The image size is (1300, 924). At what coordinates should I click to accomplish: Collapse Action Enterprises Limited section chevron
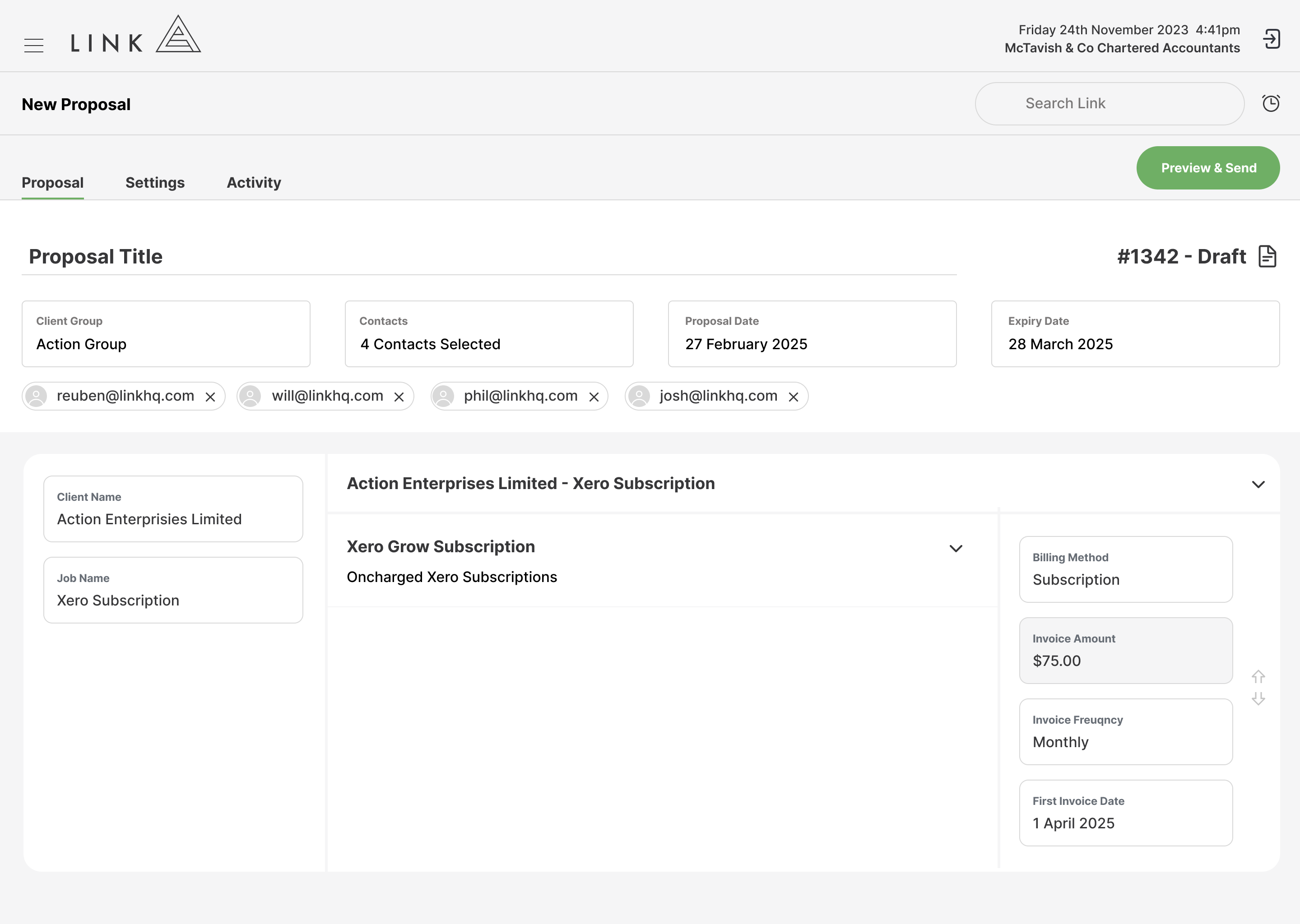[x=1258, y=484]
